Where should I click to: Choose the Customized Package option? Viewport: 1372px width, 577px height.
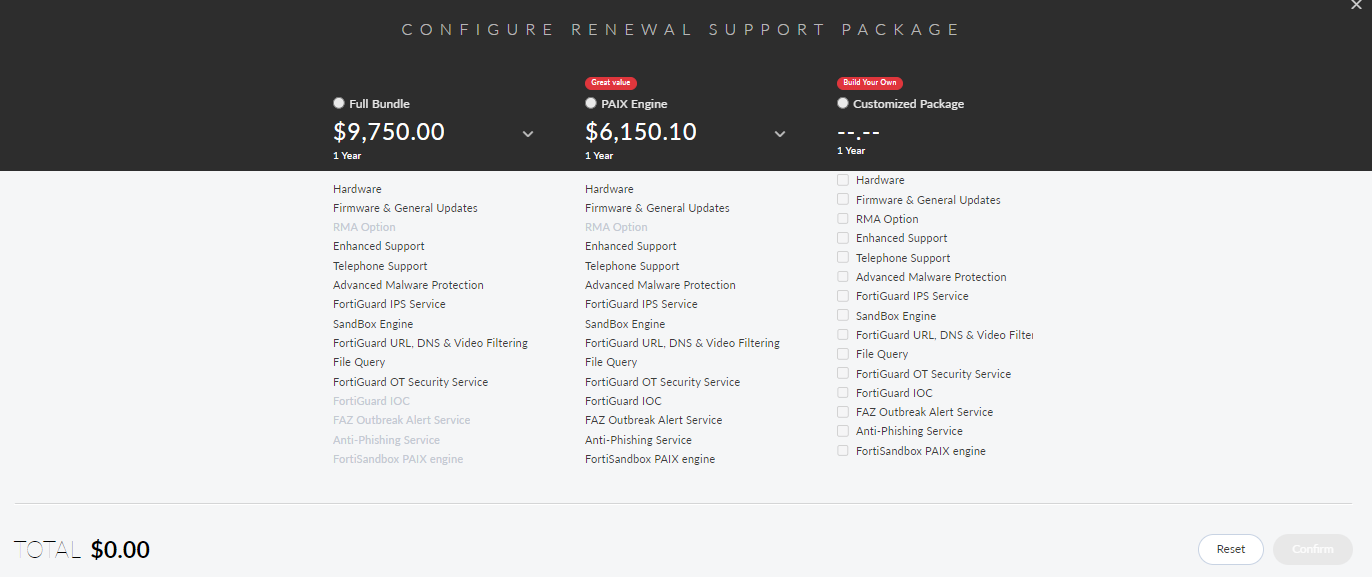[842, 103]
